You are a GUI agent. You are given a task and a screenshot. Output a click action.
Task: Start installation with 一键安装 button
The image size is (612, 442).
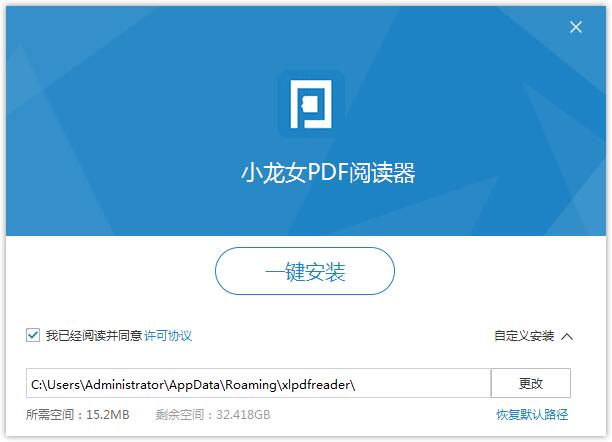305,271
